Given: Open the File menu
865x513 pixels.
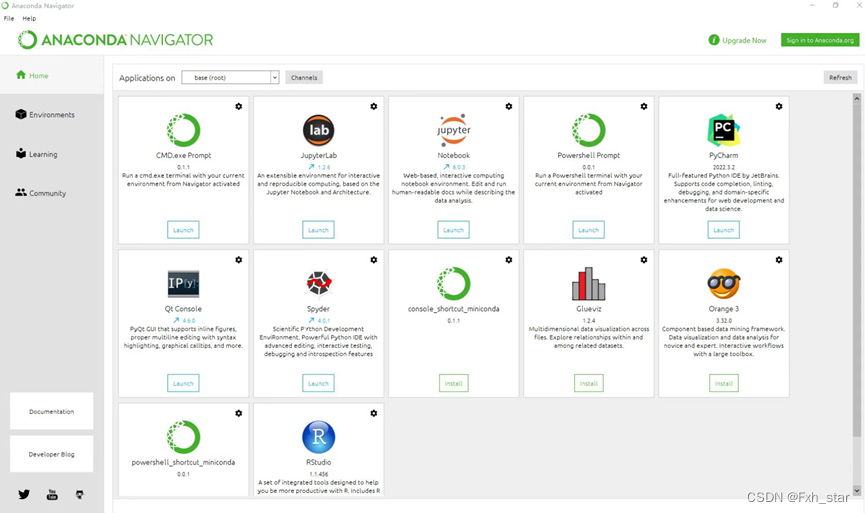Looking at the screenshot, I should 9,18.
